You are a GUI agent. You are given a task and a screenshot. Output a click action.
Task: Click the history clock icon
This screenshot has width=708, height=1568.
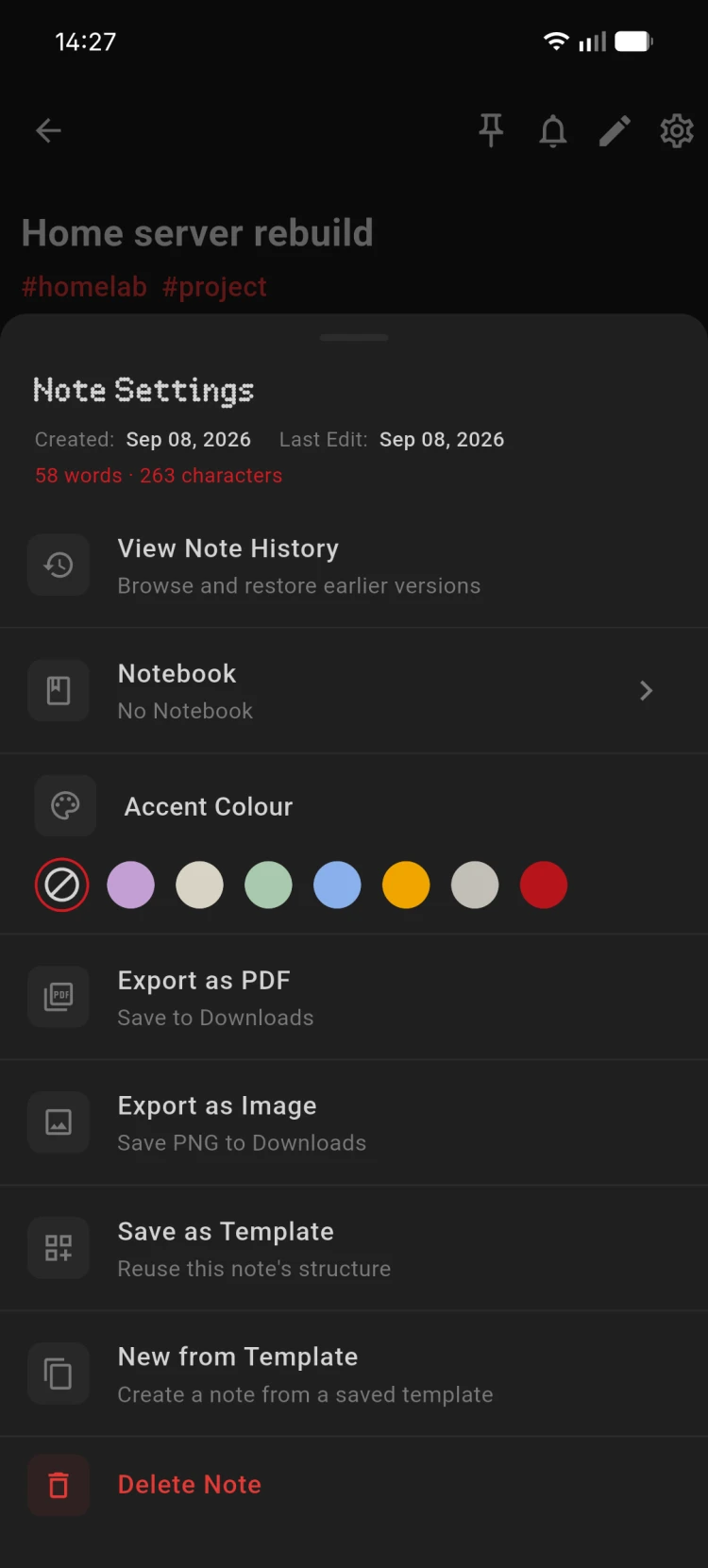coord(59,565)
